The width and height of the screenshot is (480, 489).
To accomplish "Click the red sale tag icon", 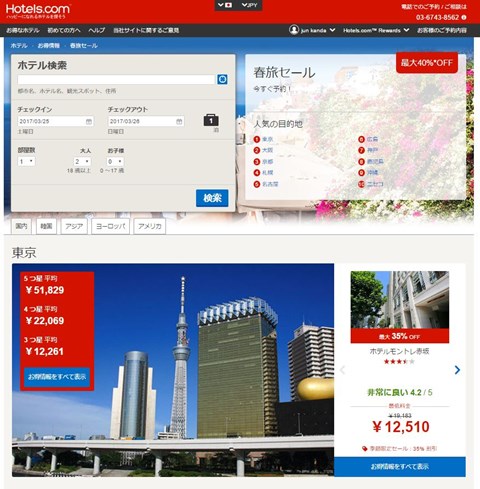I will pyautogui.click(x=365, y=449).
